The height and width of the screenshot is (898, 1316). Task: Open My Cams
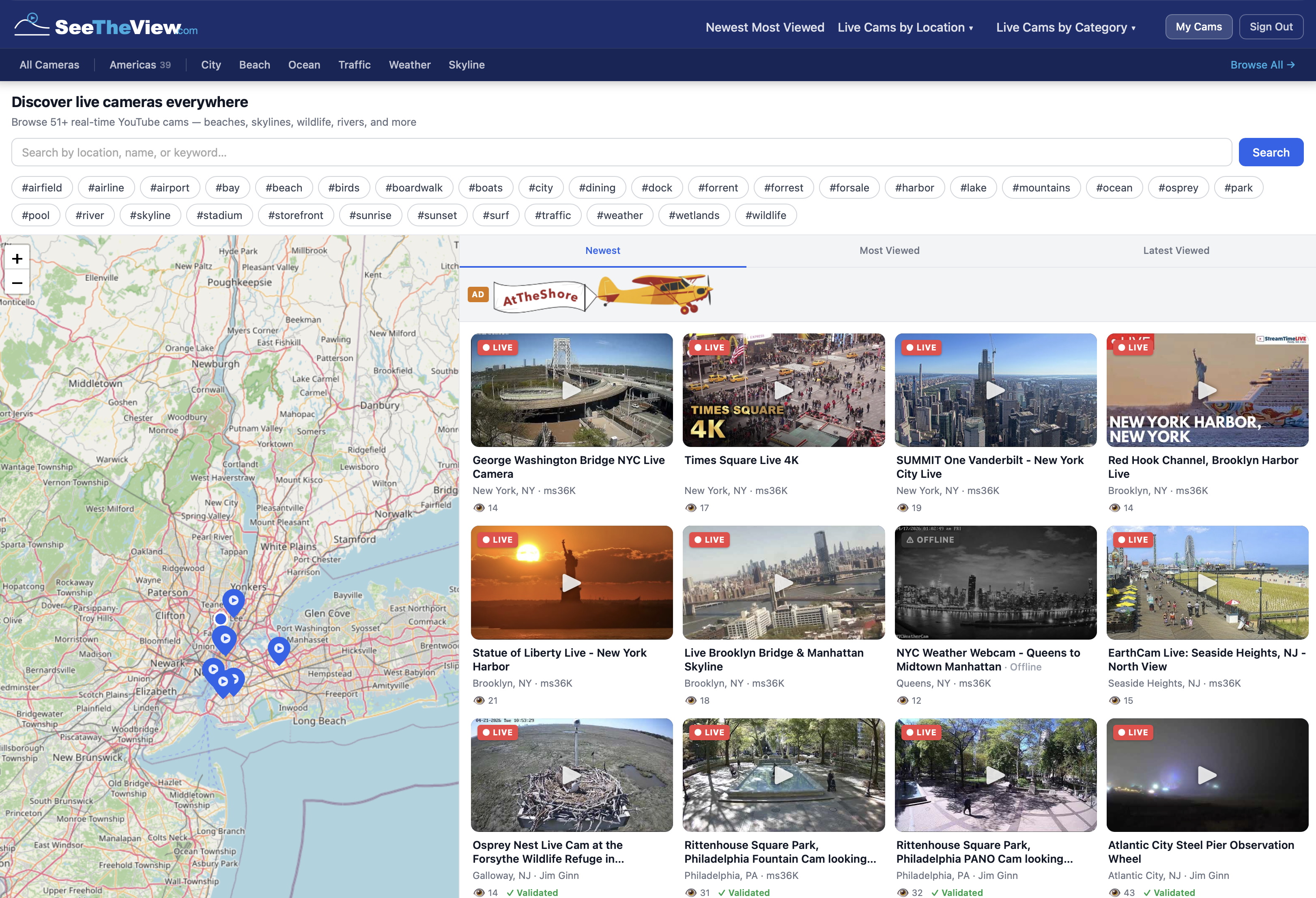(1198, 27)
